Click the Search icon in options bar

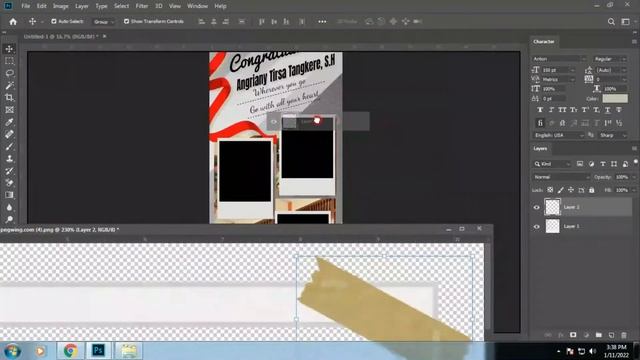(x=611, y=22)
